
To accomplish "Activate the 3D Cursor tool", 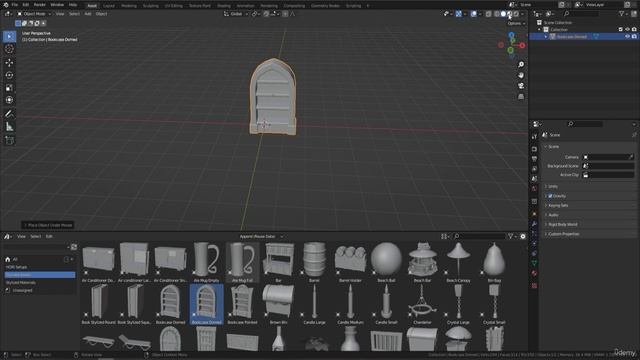I will [9, 49].
